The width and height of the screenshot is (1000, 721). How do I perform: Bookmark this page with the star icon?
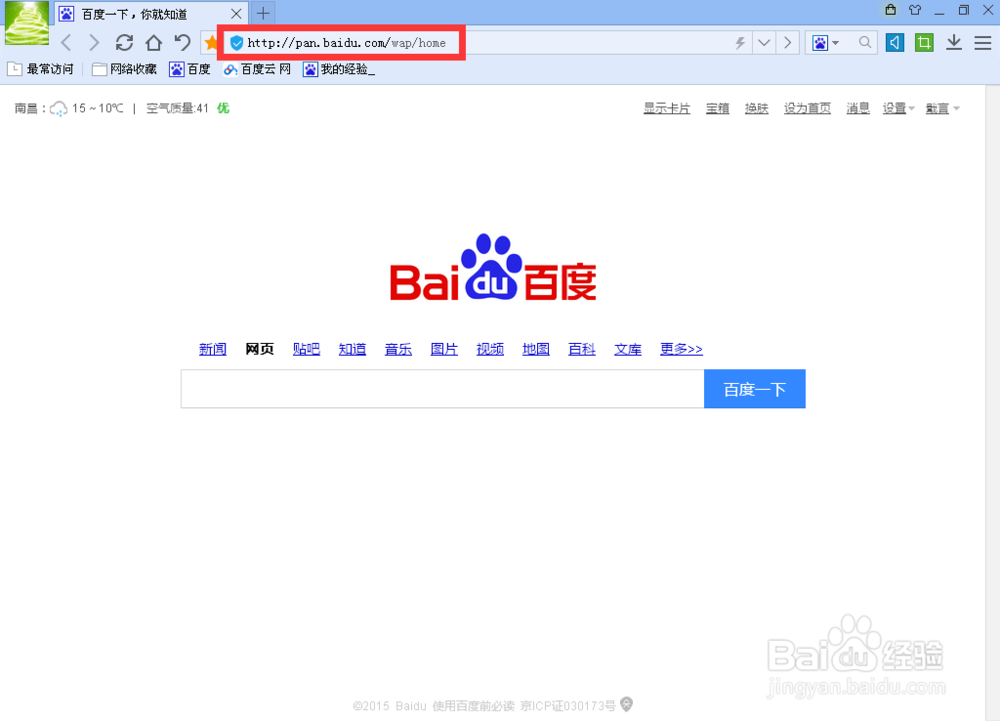[x=210, y=43]
